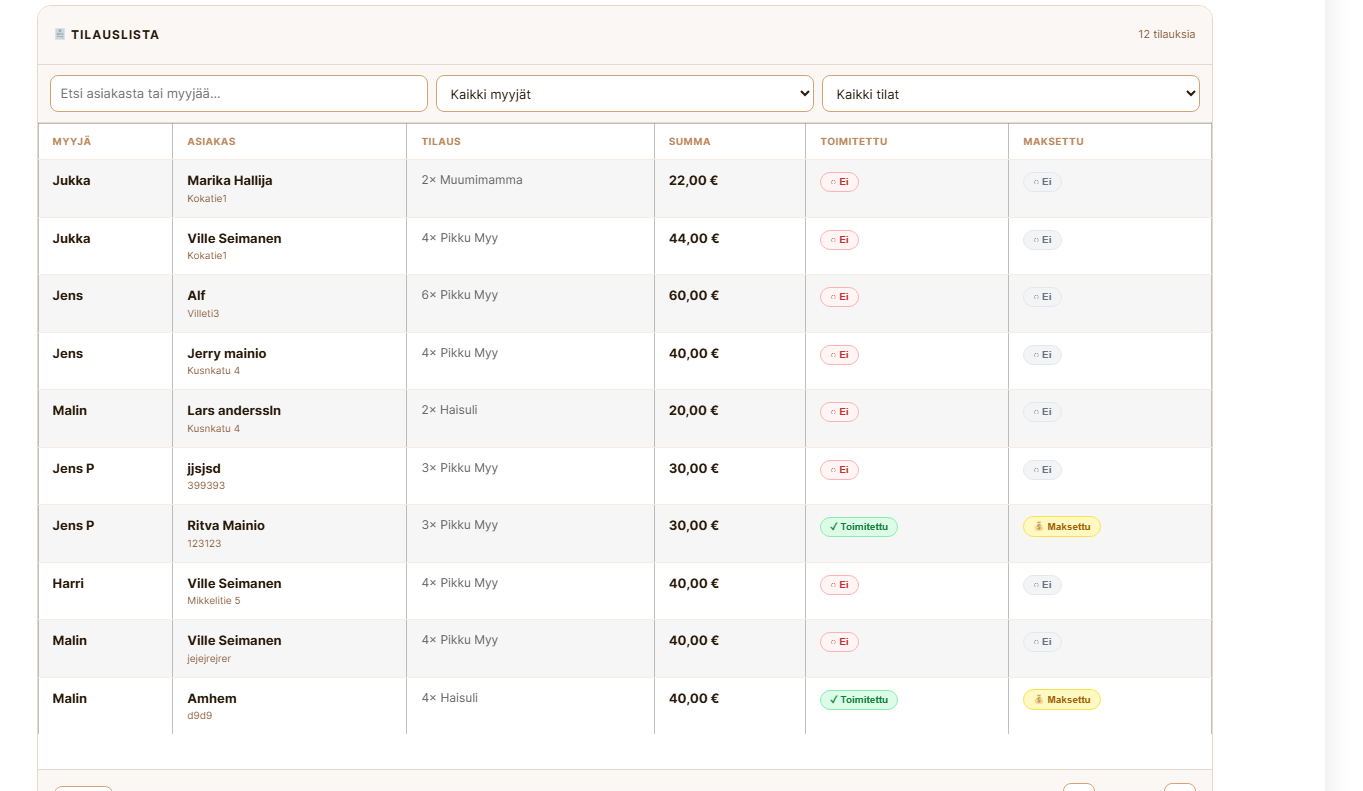The image size is (1363, 791).
Task: Click the 60,00 € sum
Action: (694, 296)
